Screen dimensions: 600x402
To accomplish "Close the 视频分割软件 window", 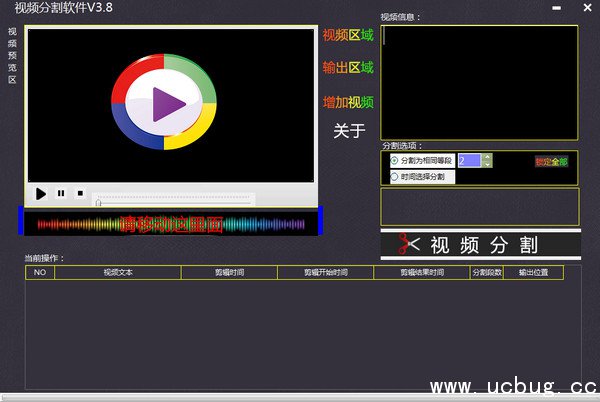I will 587,7.
